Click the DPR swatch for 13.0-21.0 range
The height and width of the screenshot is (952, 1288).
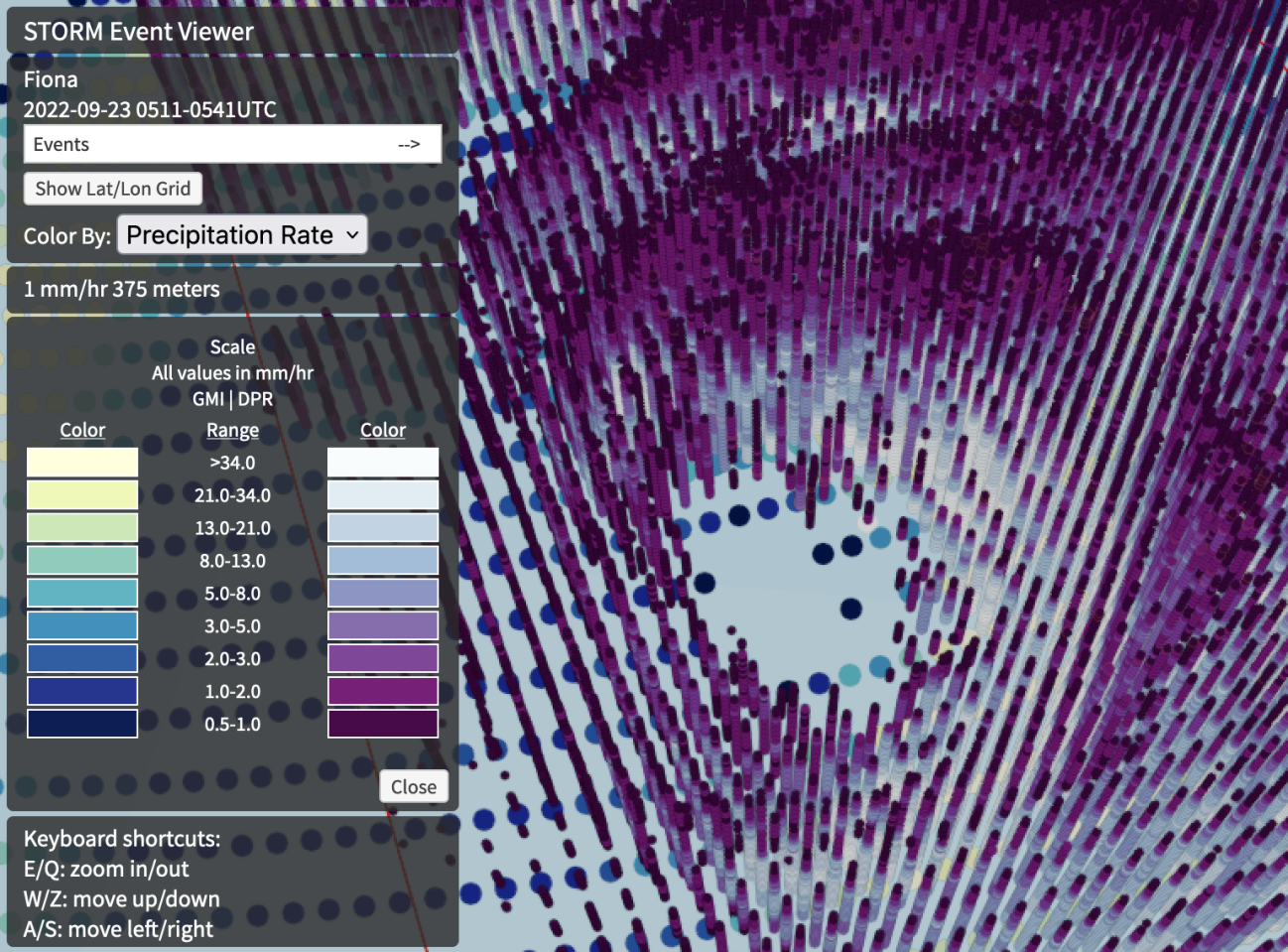[383, 528]
